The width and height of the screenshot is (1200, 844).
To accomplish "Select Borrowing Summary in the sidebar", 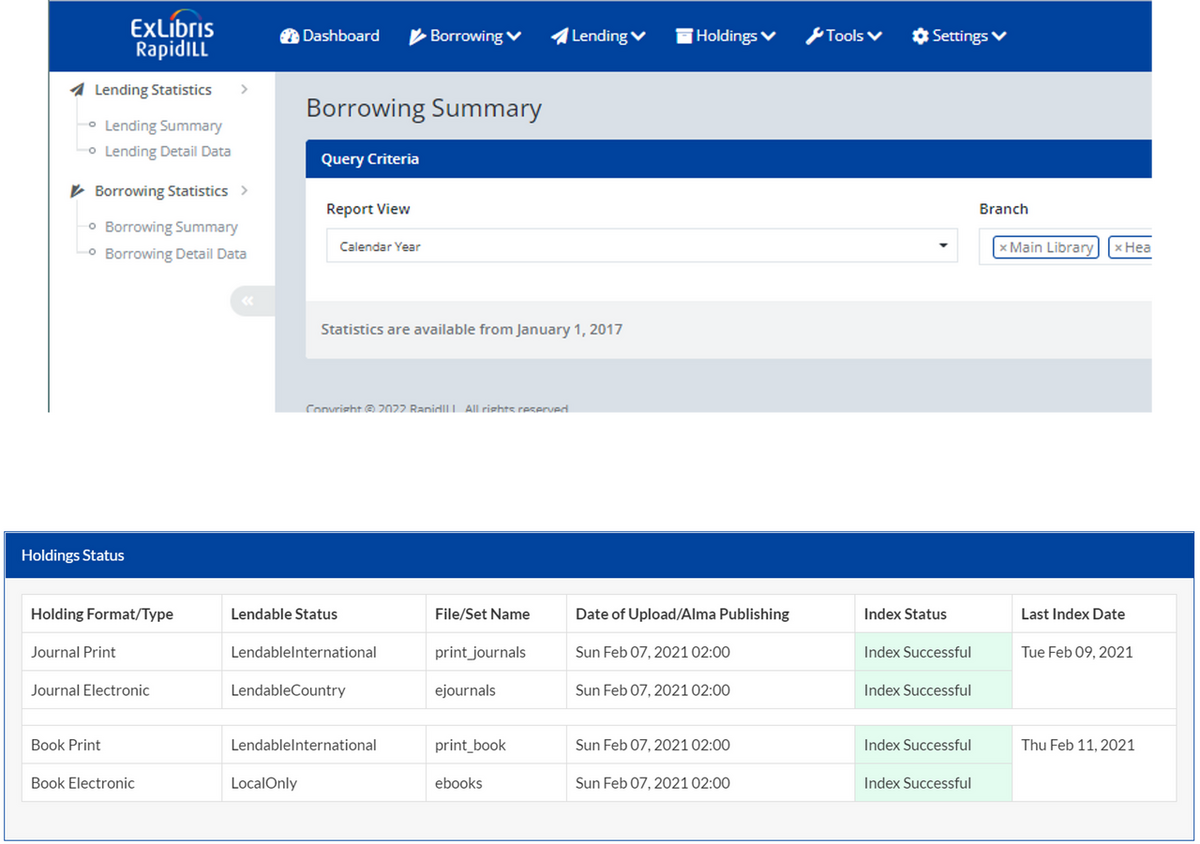I will point(171,227).
